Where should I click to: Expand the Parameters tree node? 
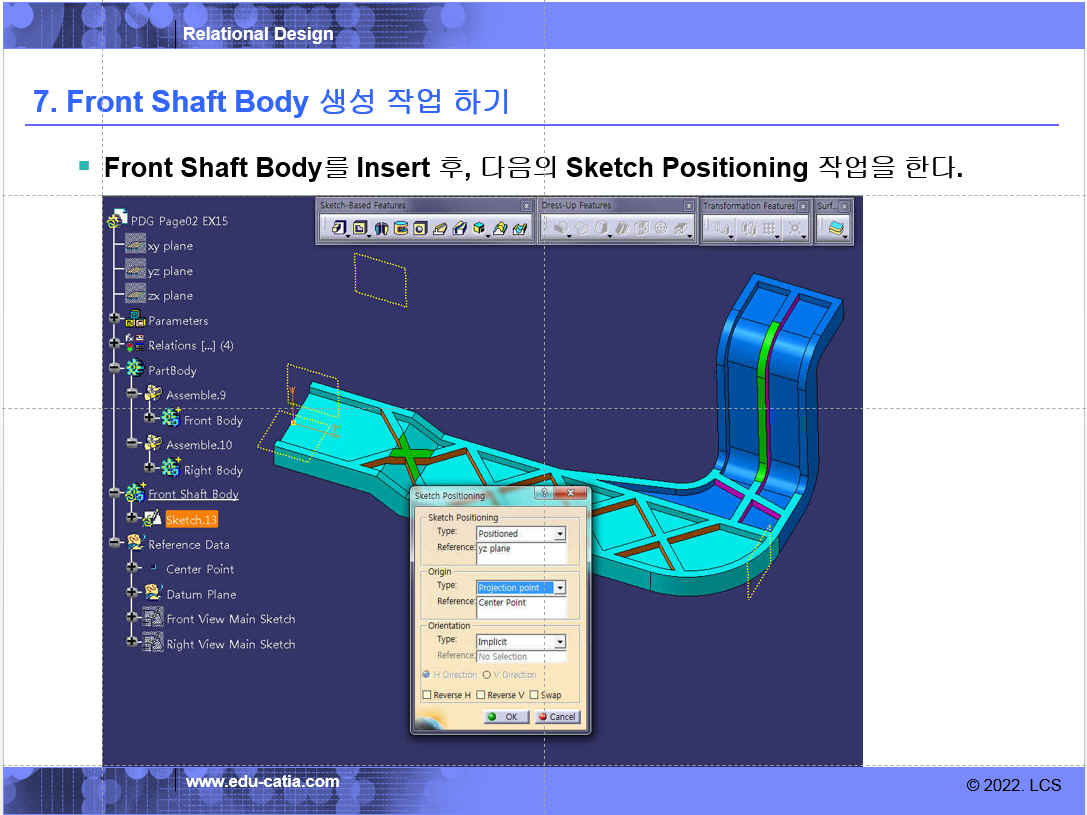(115, 320)
